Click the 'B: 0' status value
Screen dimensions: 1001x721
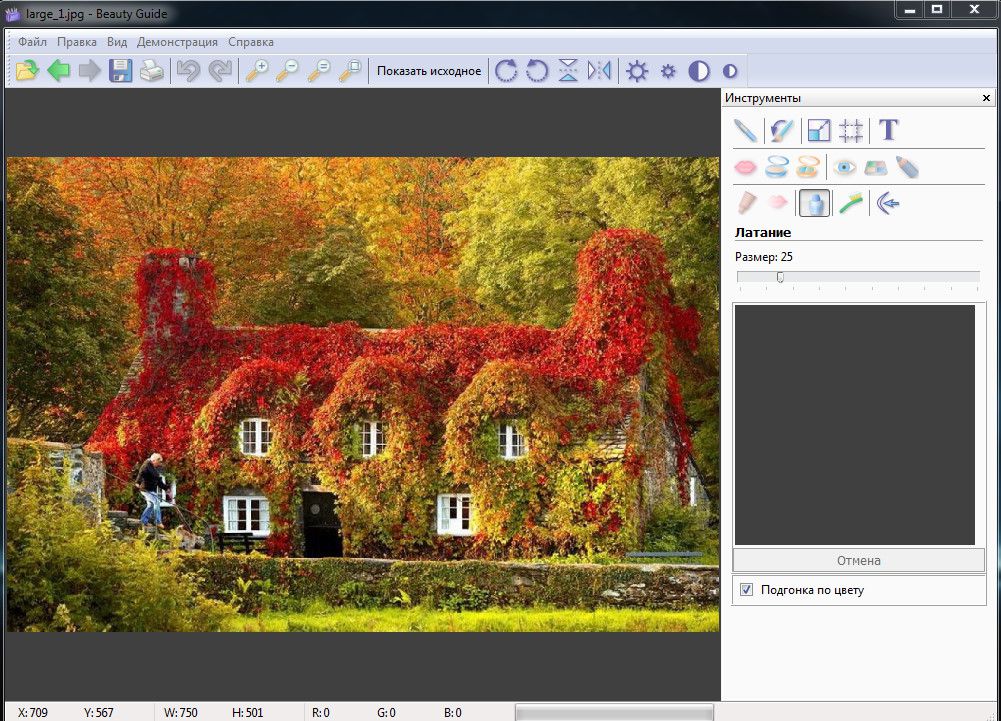(x=453, y=712)
